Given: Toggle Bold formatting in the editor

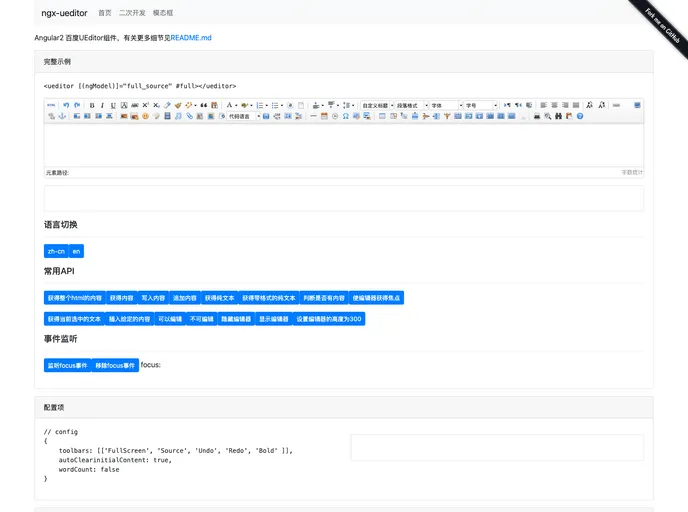Looking at the screenshot, I should (92, 105).
